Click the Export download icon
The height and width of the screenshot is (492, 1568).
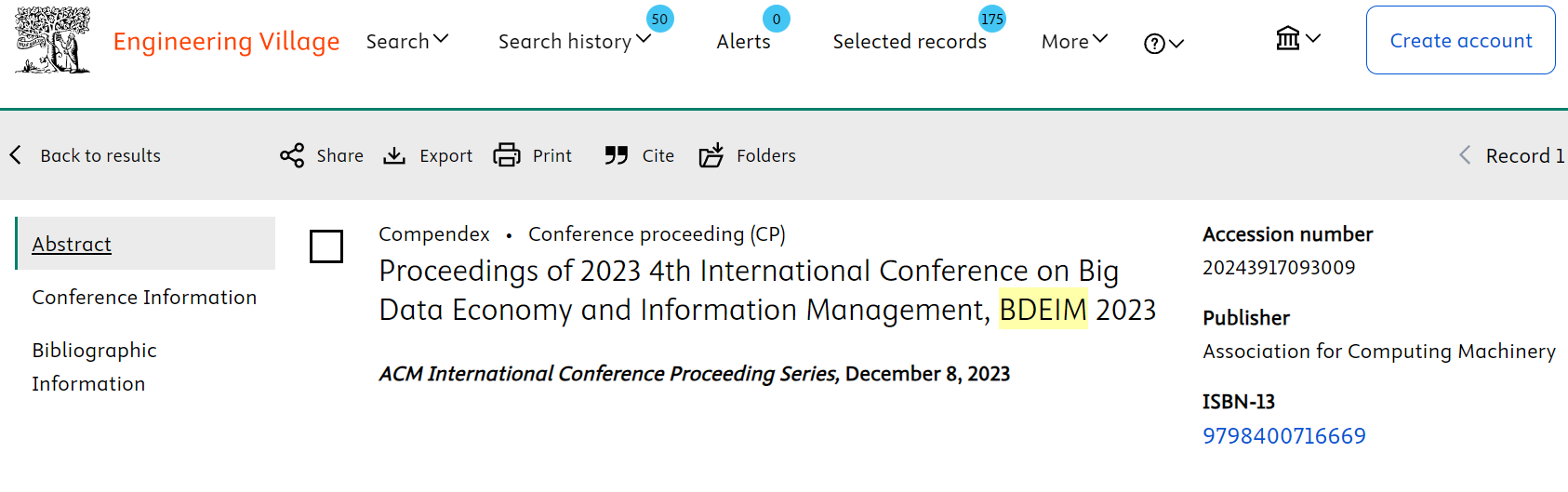pyautogui.click(x=394, y=155)
